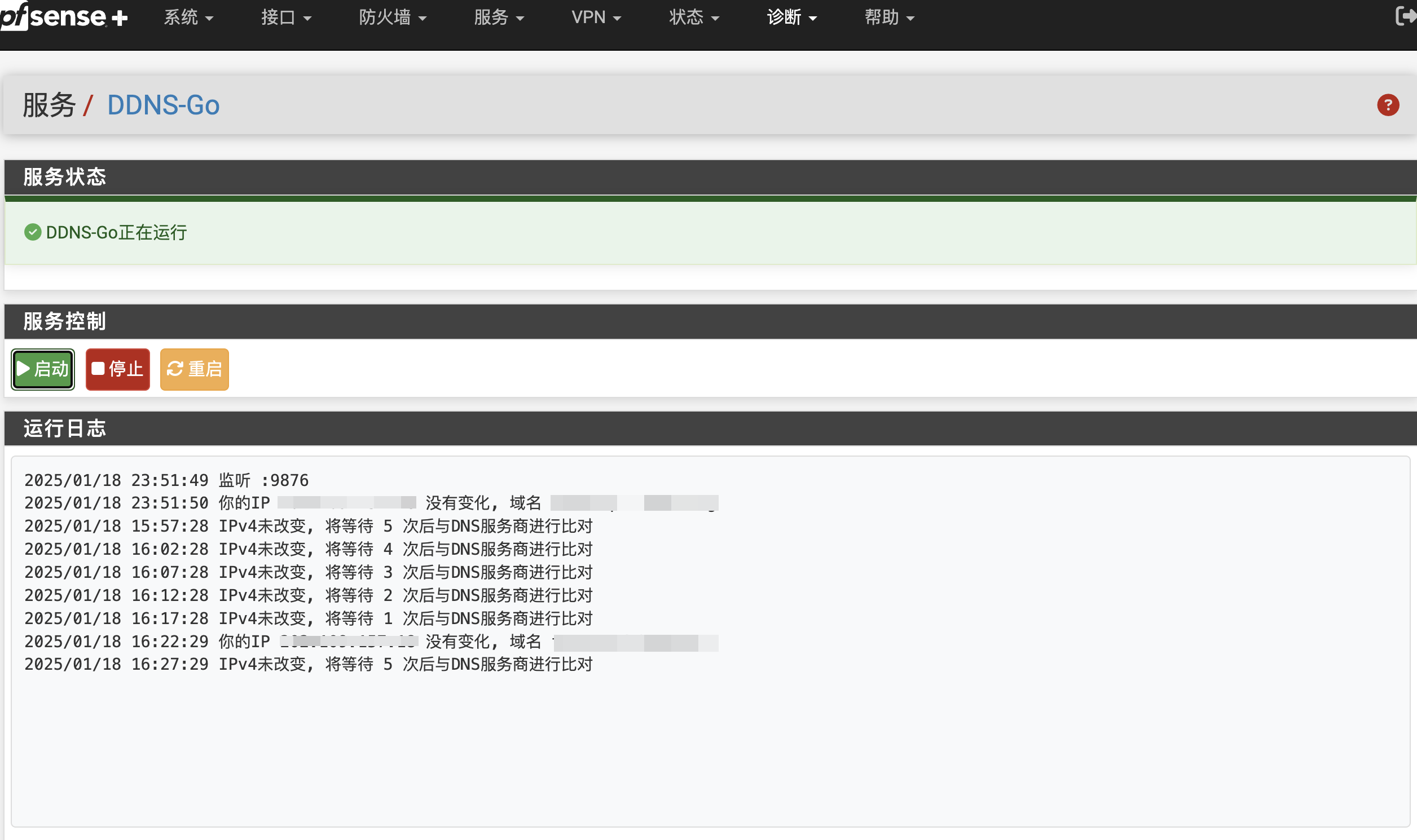Screen dimensions: 1417x840
Task: Open the 接口 dropdown menu
Action: [285, 17]
